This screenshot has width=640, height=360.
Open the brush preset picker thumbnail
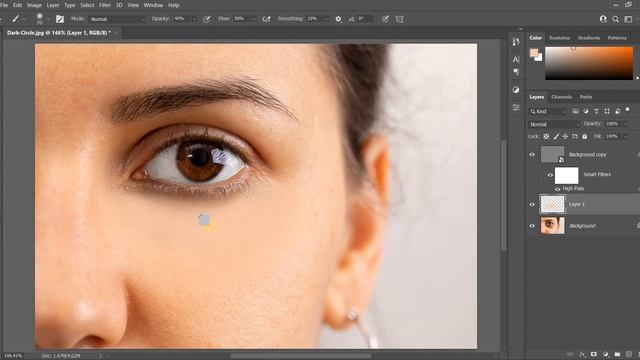point(40,18)
